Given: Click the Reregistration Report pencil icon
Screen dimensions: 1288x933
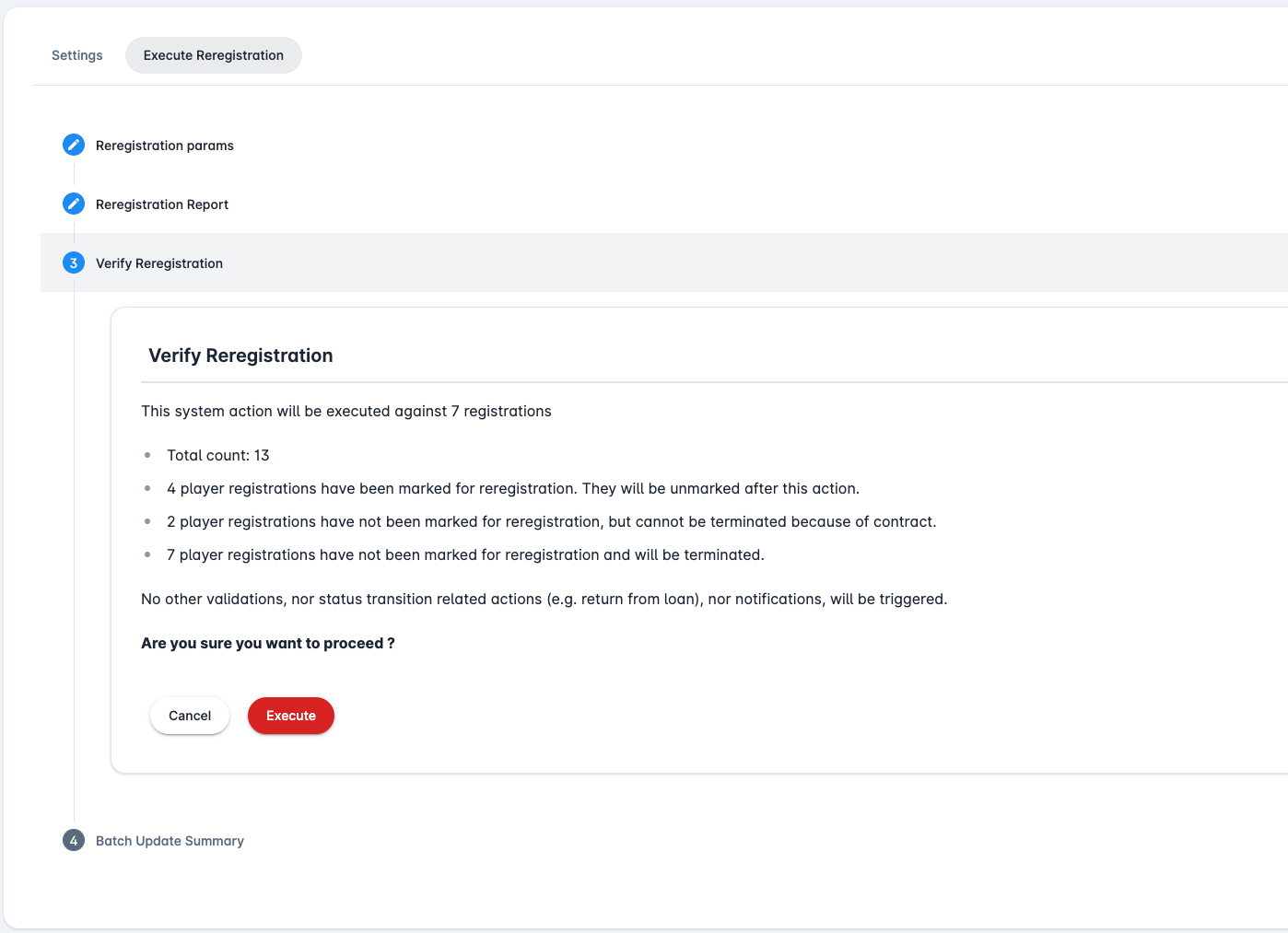Looking at the screenshot, I should [x=74, y=204].
